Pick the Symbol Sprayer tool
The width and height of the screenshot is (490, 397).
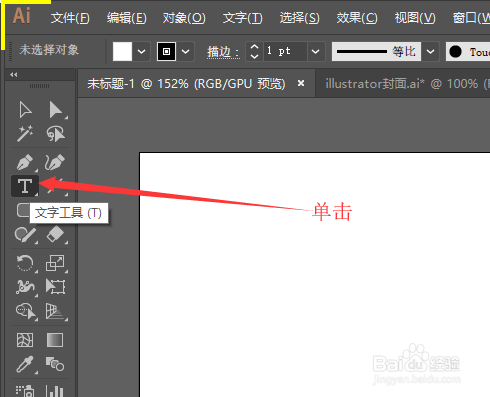[x=25, y=391]
